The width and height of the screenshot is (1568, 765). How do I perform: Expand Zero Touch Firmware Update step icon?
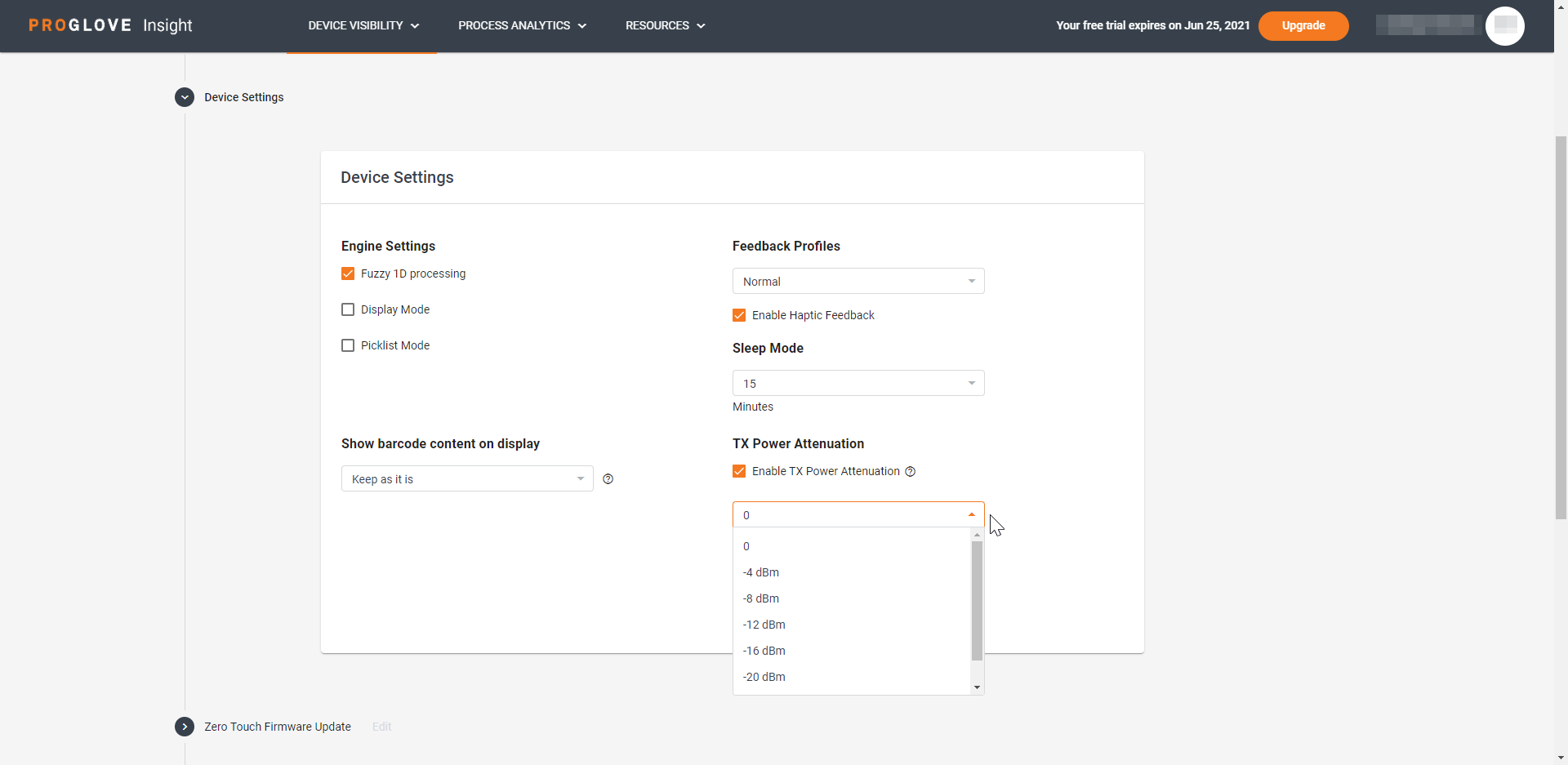(185, 727)
